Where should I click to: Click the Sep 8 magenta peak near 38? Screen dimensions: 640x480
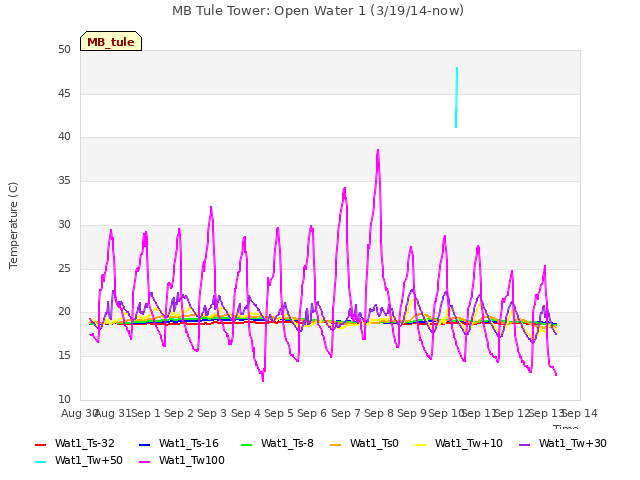point(378,151)
